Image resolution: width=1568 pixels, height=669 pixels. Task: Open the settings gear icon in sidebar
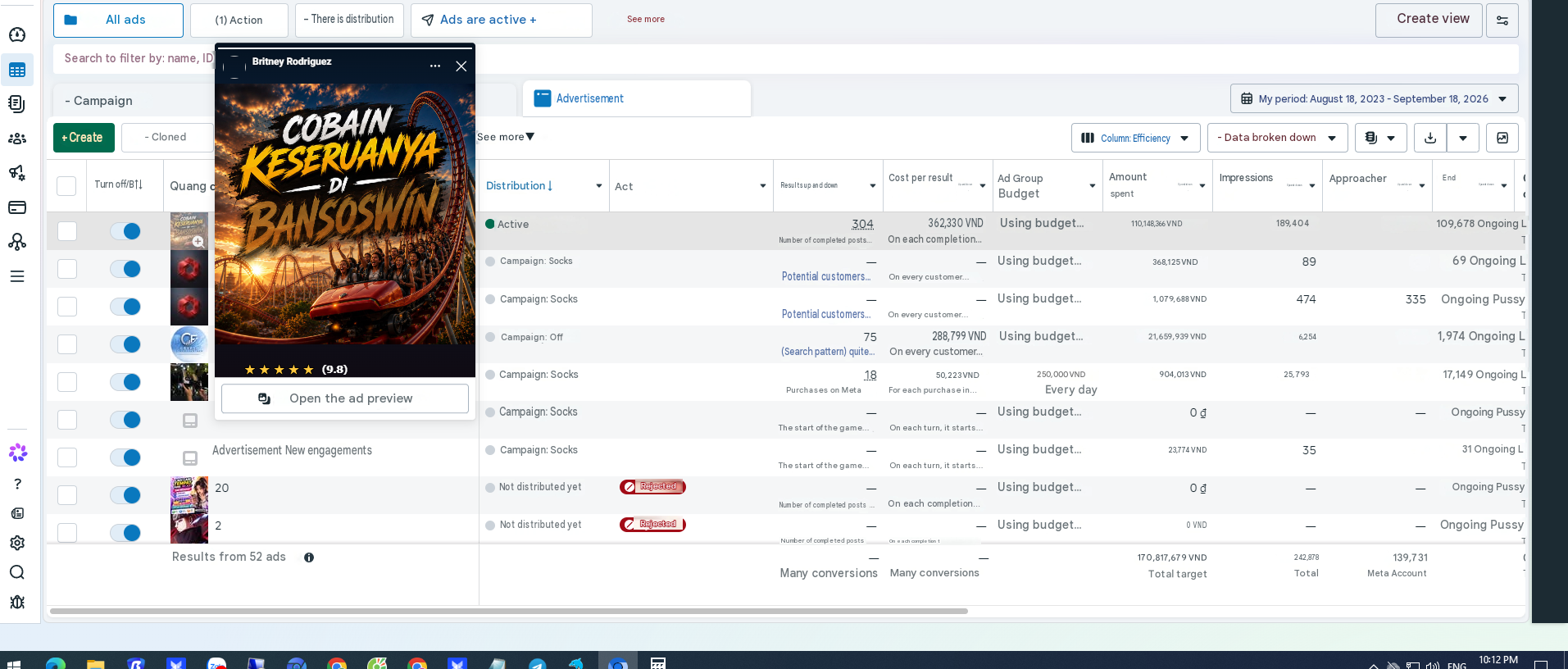tap(17, 543)
